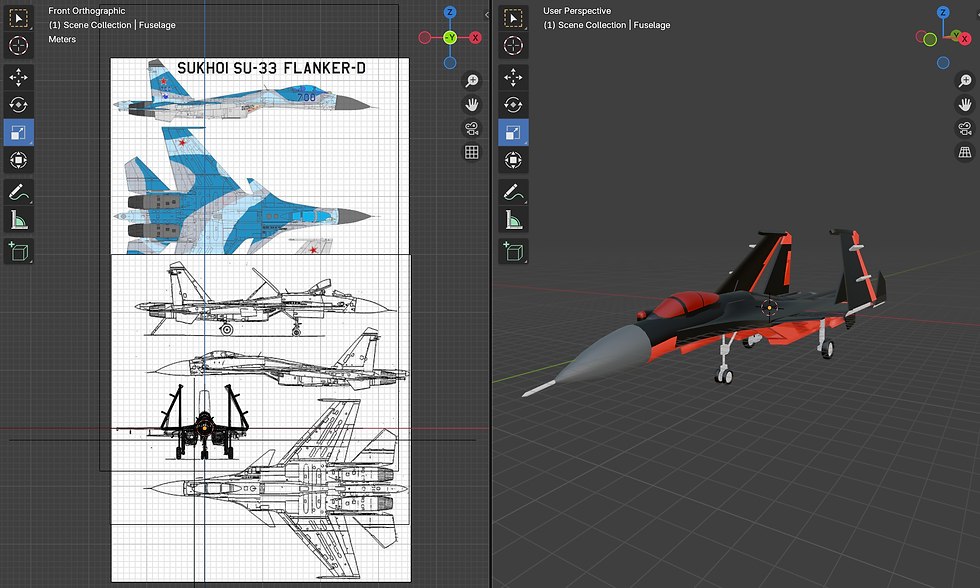This screenshot has width=980, height=588.
Task: Select the active Scale tool in Front Orthographic viewport
Action: point(19,132)
